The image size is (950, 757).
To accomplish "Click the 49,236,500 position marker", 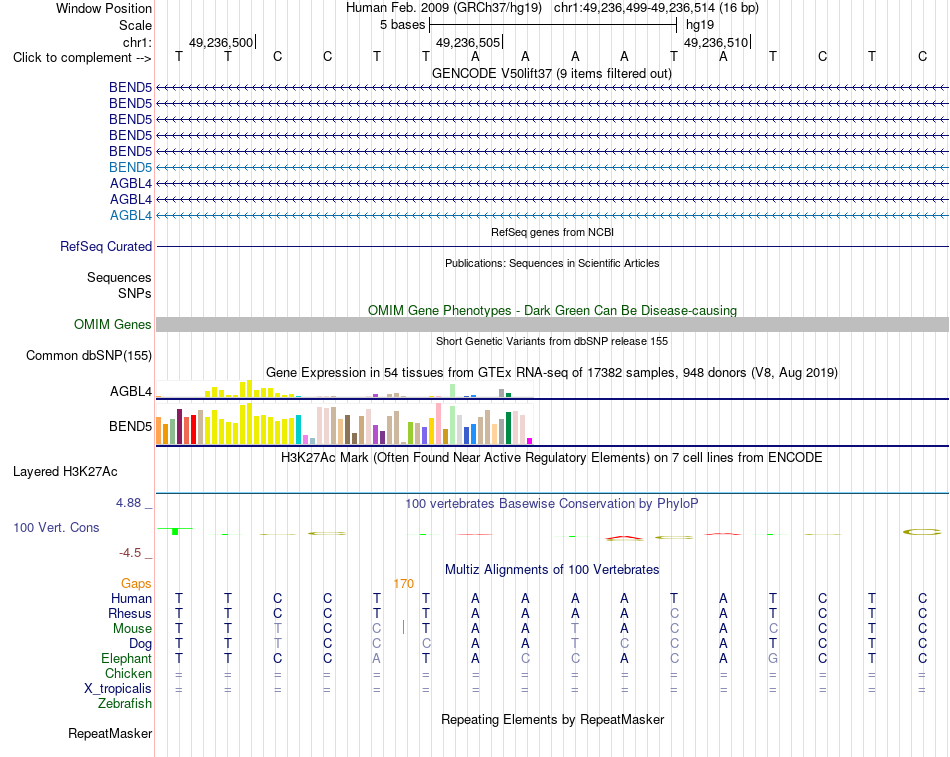I will click(x=222, y=42).
